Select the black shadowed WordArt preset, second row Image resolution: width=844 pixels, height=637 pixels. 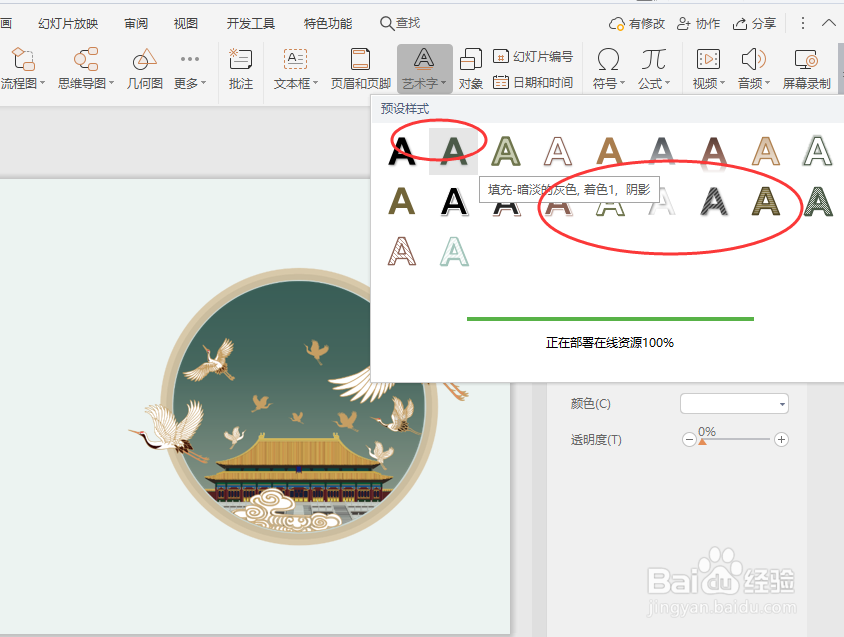(x=454, y=201)
